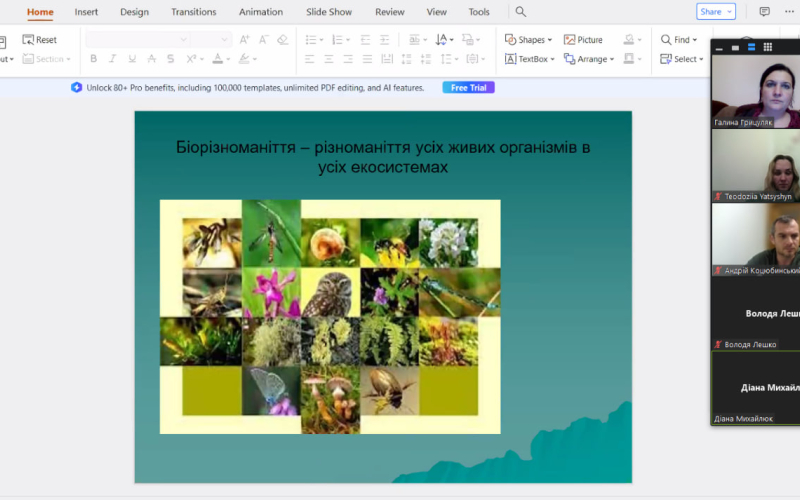This screenshot has height=500, width=800.
Task: Toggle text shadow S button
Action: [x=170, y=59]
